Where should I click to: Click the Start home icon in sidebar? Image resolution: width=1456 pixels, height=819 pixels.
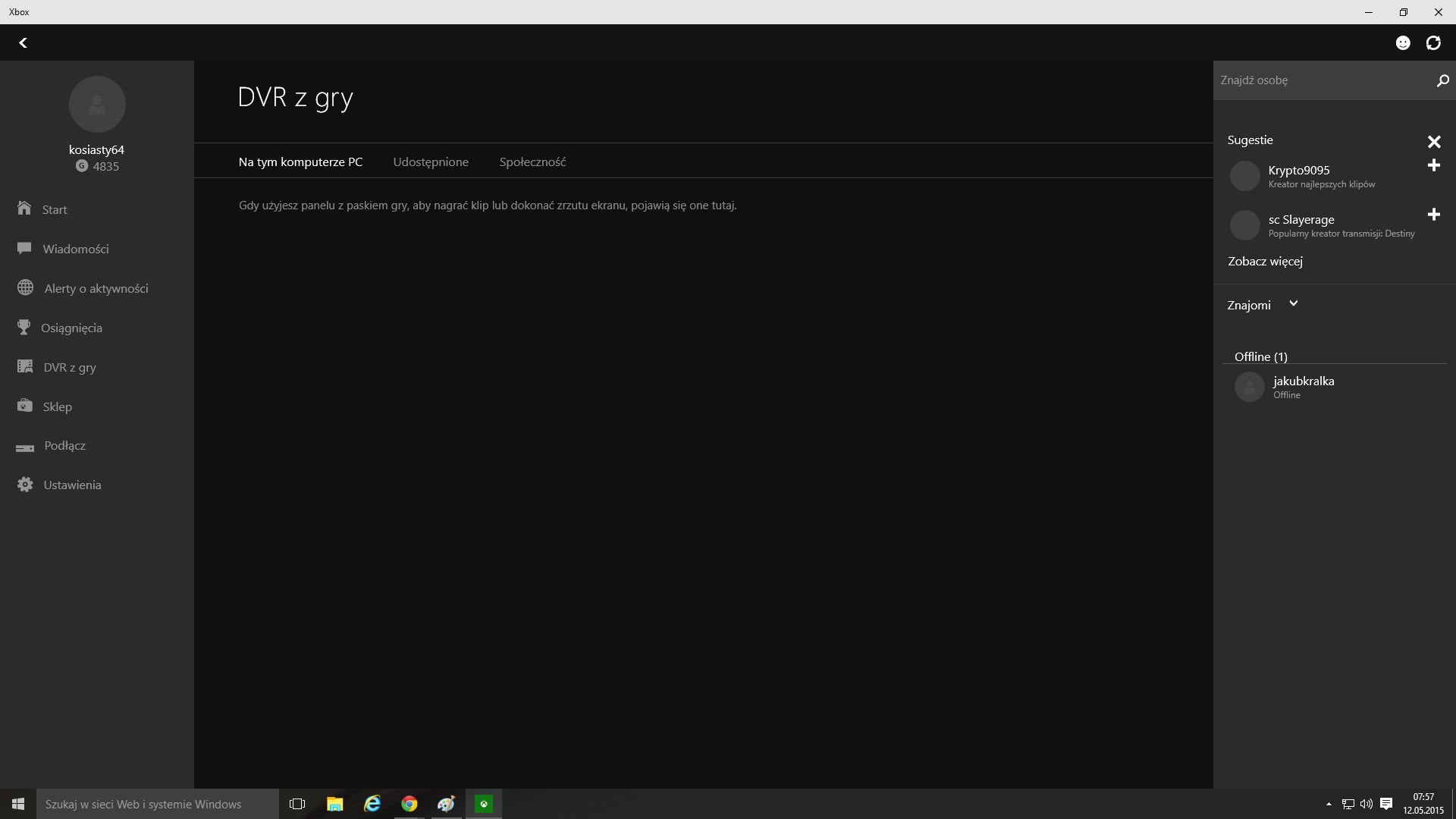24,208
